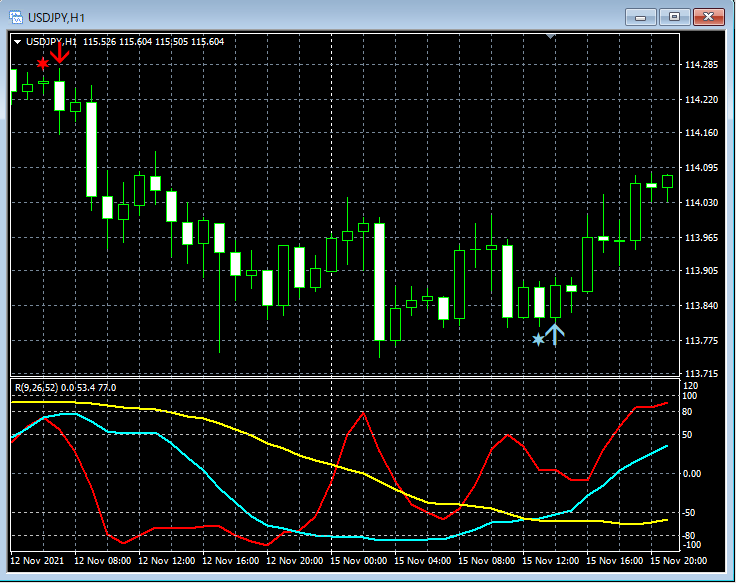Open the USDJPY,H1 chart dropdown triangle

(18, 42)
